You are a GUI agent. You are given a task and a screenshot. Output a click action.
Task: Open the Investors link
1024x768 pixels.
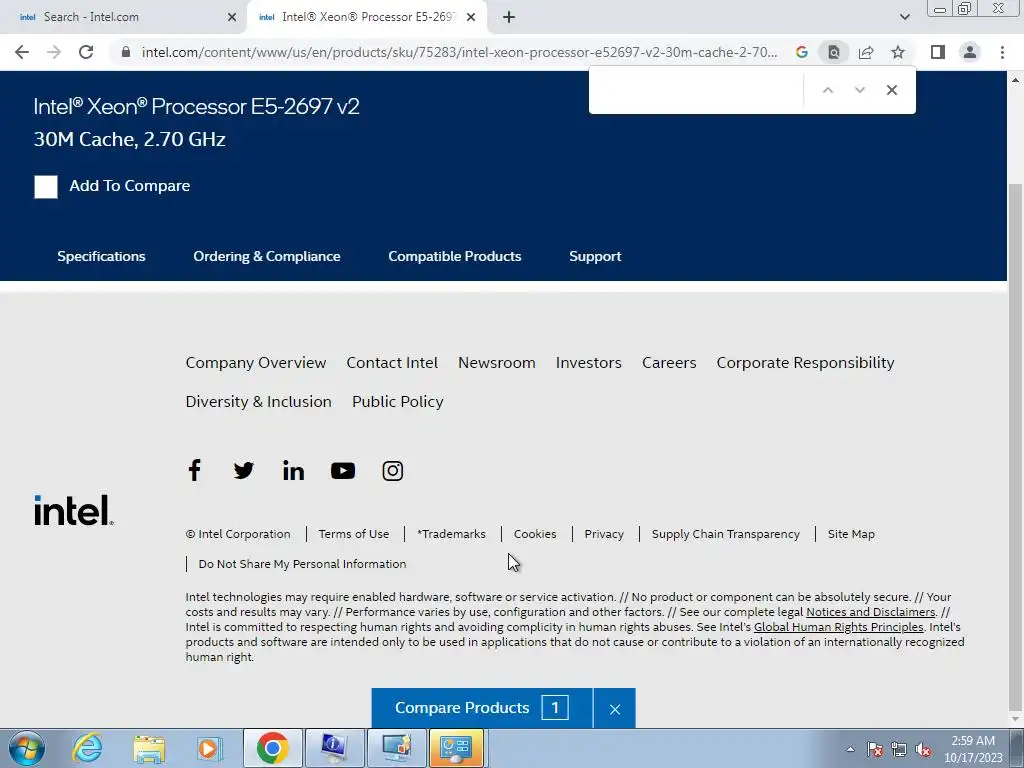588,362
